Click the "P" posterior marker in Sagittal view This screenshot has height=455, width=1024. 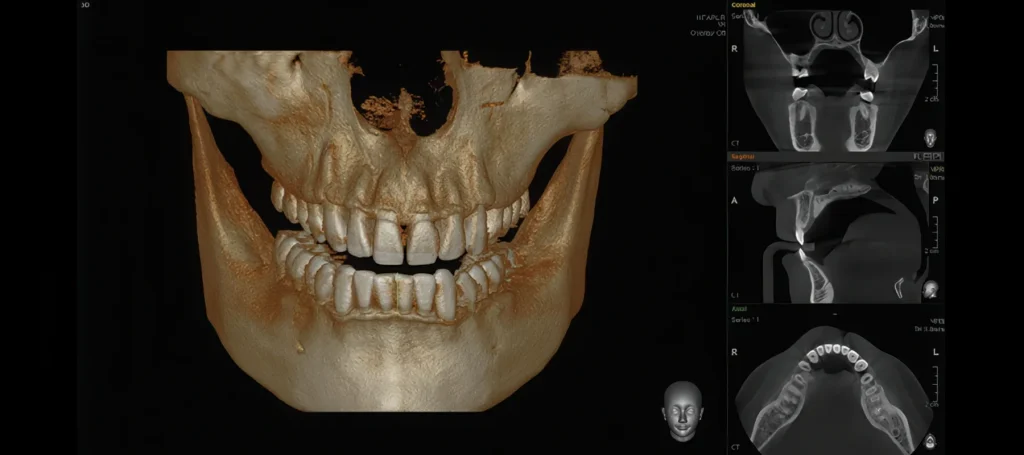pos(935,201)
